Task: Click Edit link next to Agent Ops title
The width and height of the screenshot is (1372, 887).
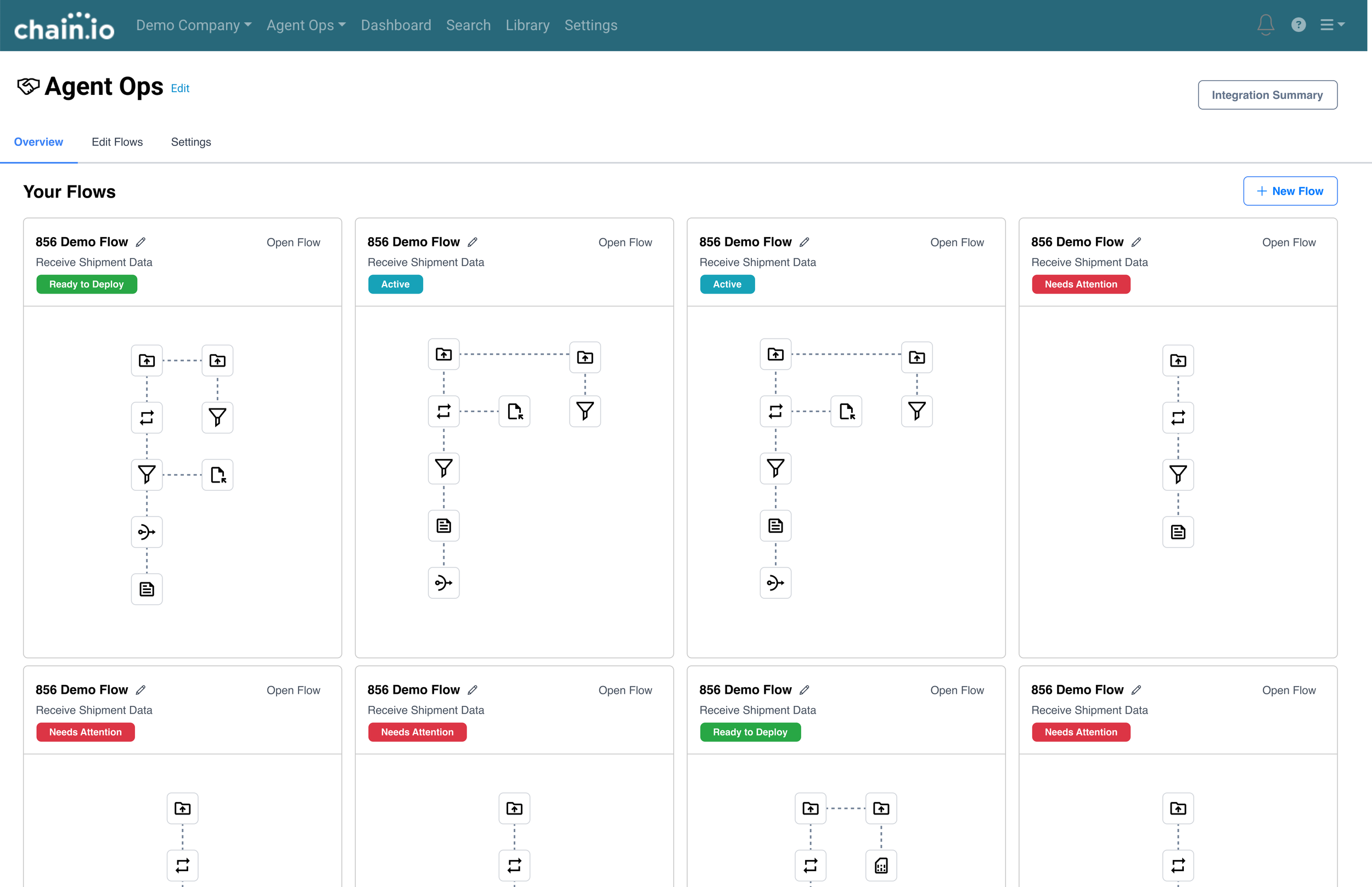Action: [179, 88]
